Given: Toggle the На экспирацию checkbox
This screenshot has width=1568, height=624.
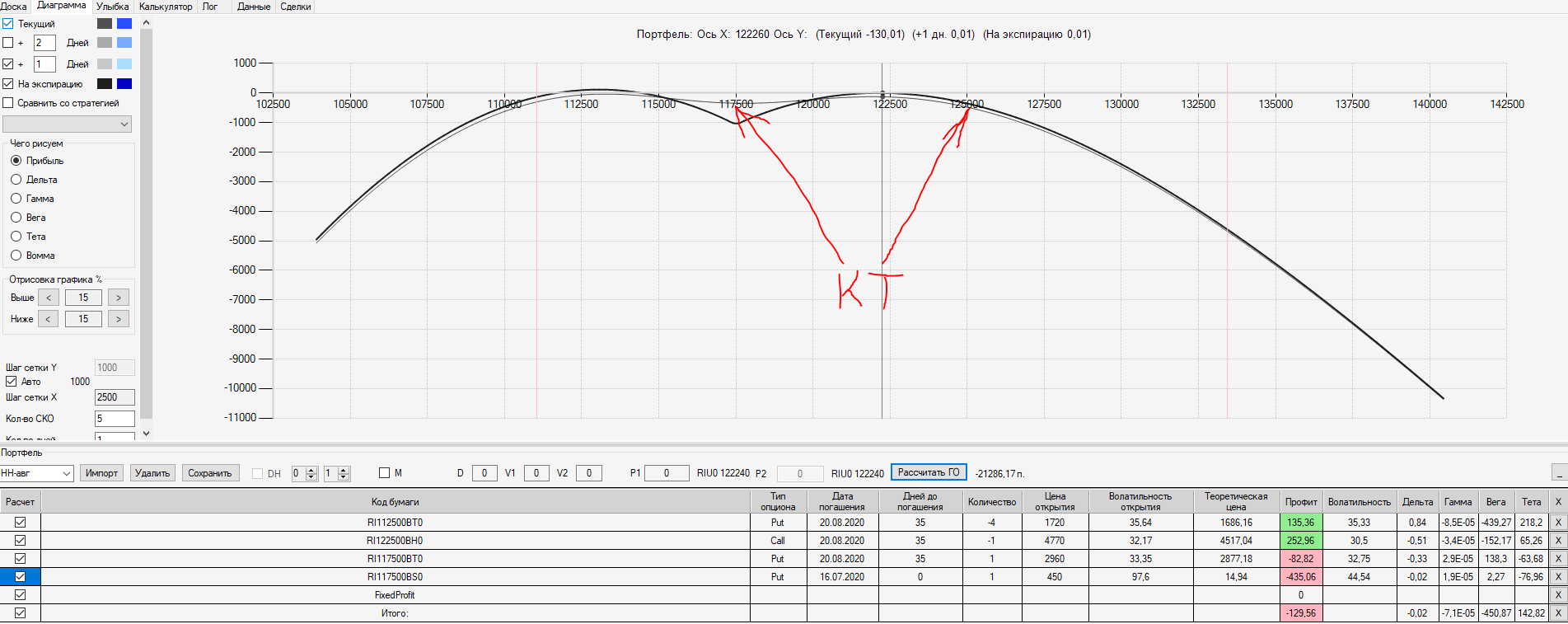Looking at the screenshot, I should [x=8, y=83].
